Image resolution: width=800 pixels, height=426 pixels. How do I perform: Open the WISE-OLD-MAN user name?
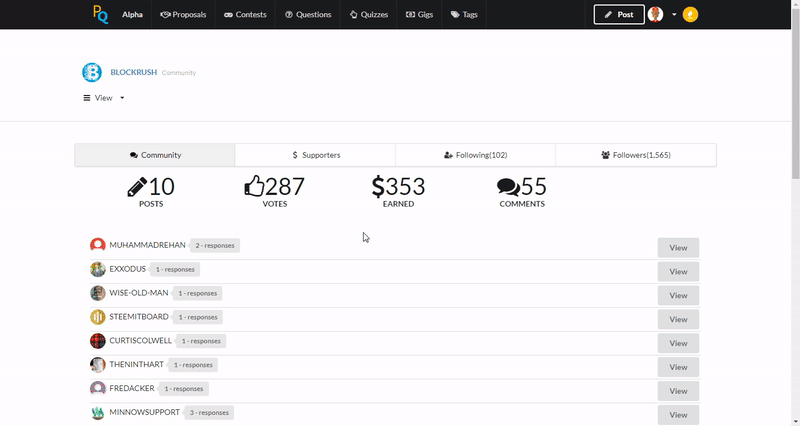click(139, 293)
